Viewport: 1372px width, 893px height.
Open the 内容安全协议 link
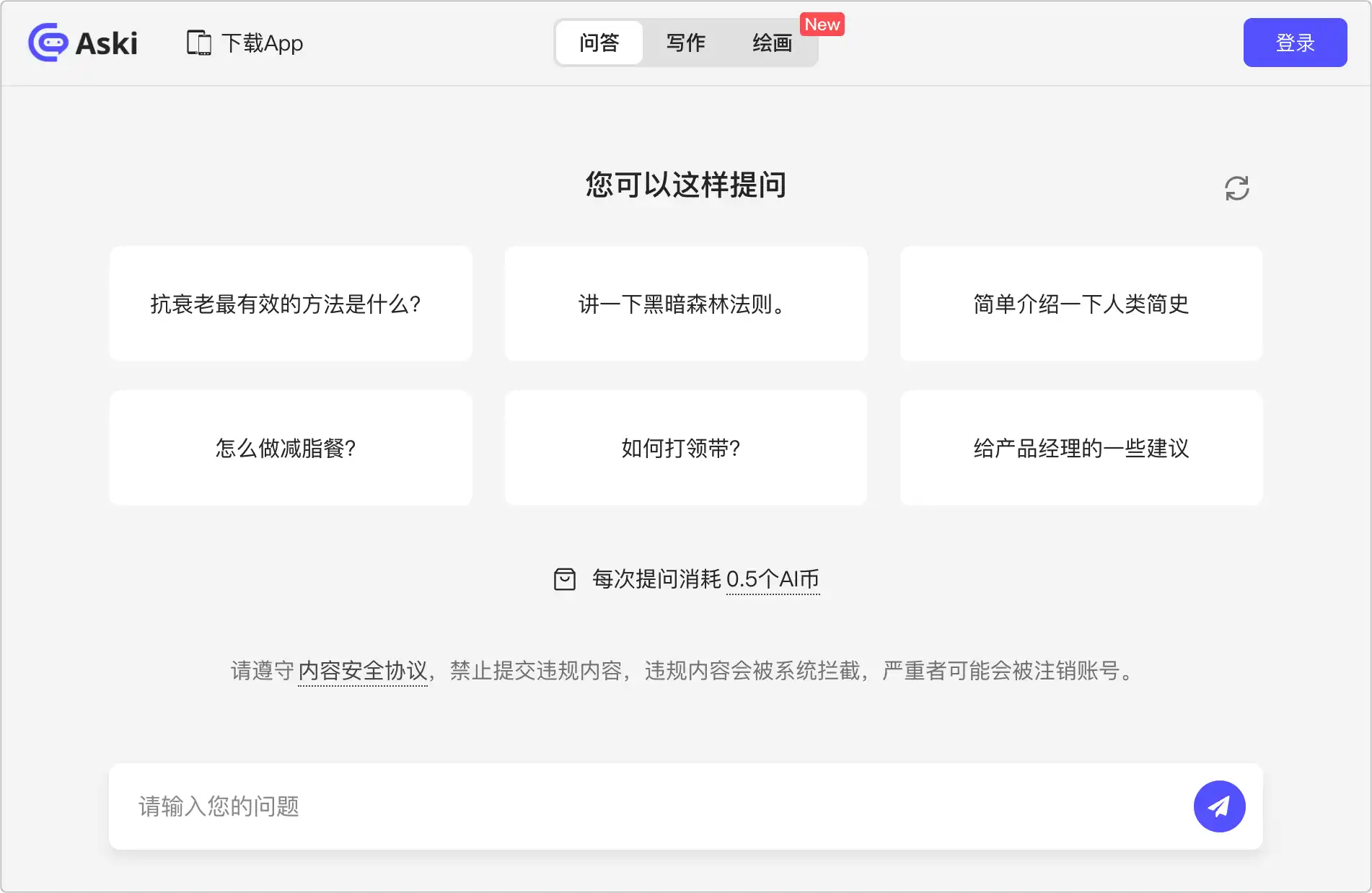pyautogui.click(x=363, y=671)
